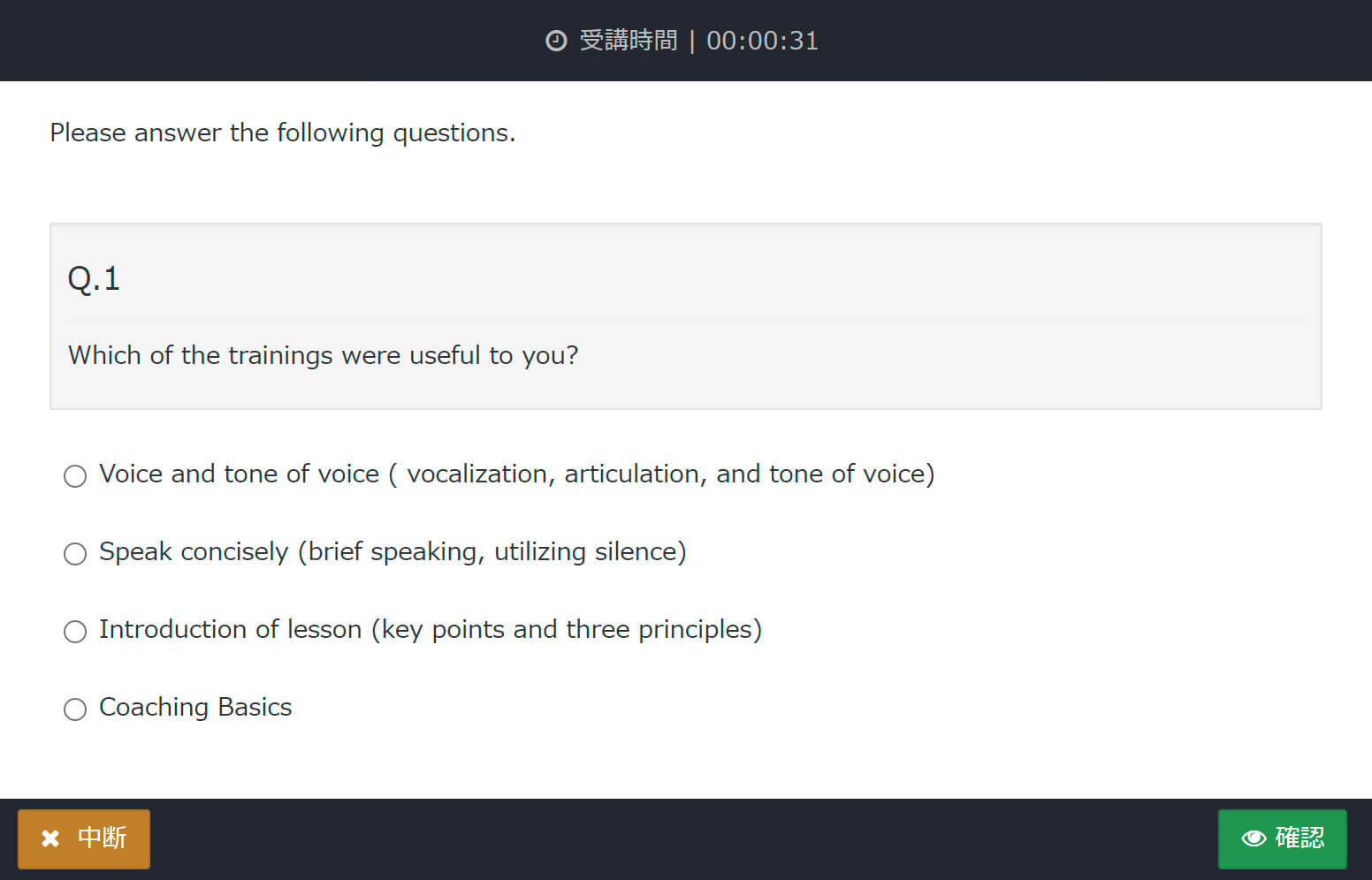This screenshot has width=1372, height=880.
Task: Click the Q.1 question heading
Action: (x=94, y=279)
